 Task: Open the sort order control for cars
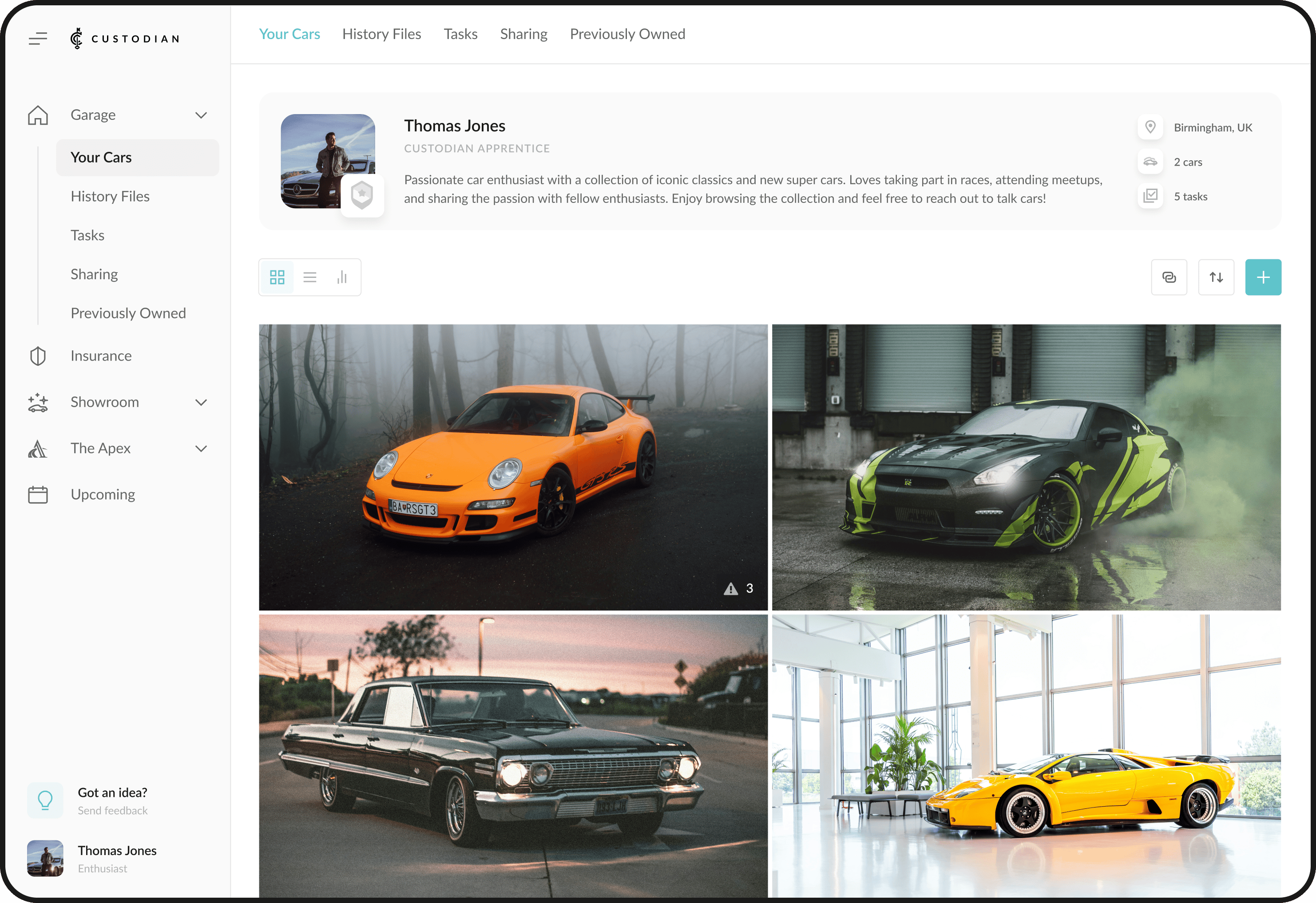coord(1217,277)
